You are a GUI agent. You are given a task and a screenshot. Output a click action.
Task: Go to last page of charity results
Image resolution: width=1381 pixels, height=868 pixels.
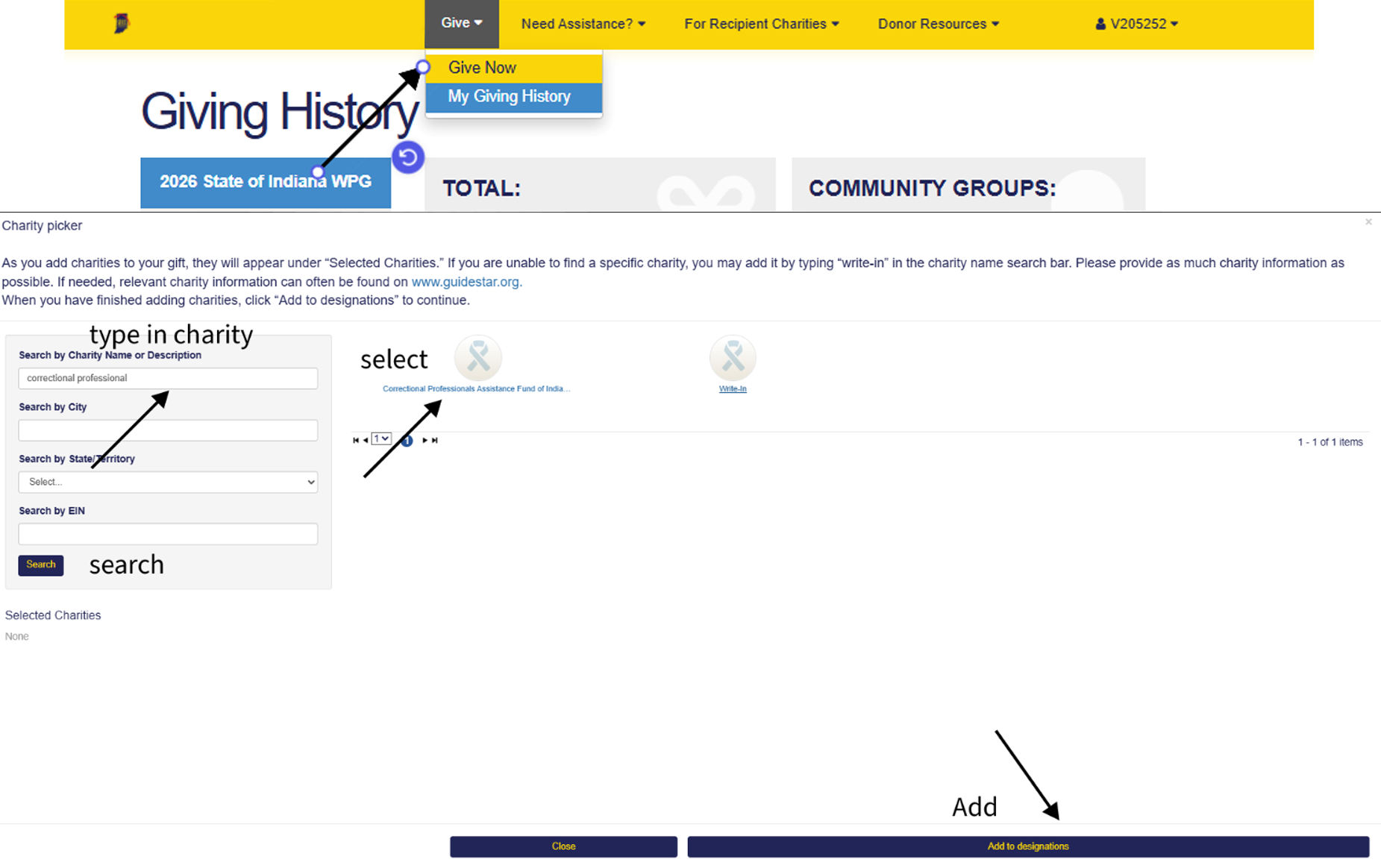435,441
